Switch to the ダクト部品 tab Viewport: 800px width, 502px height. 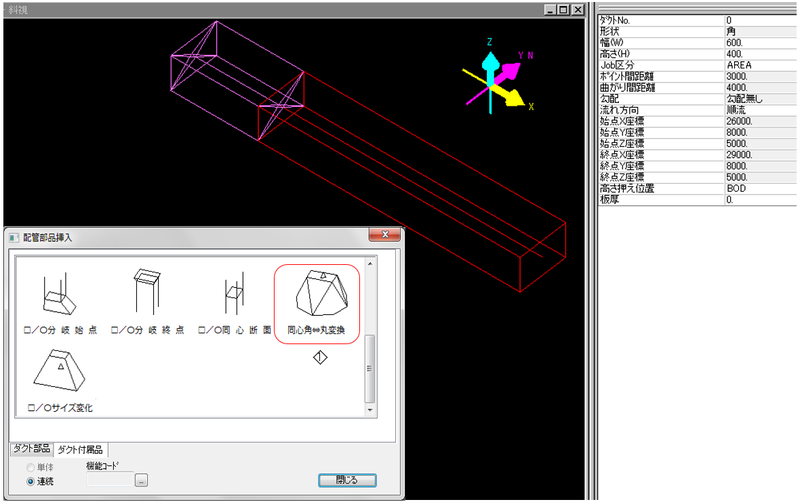(30, 449)
